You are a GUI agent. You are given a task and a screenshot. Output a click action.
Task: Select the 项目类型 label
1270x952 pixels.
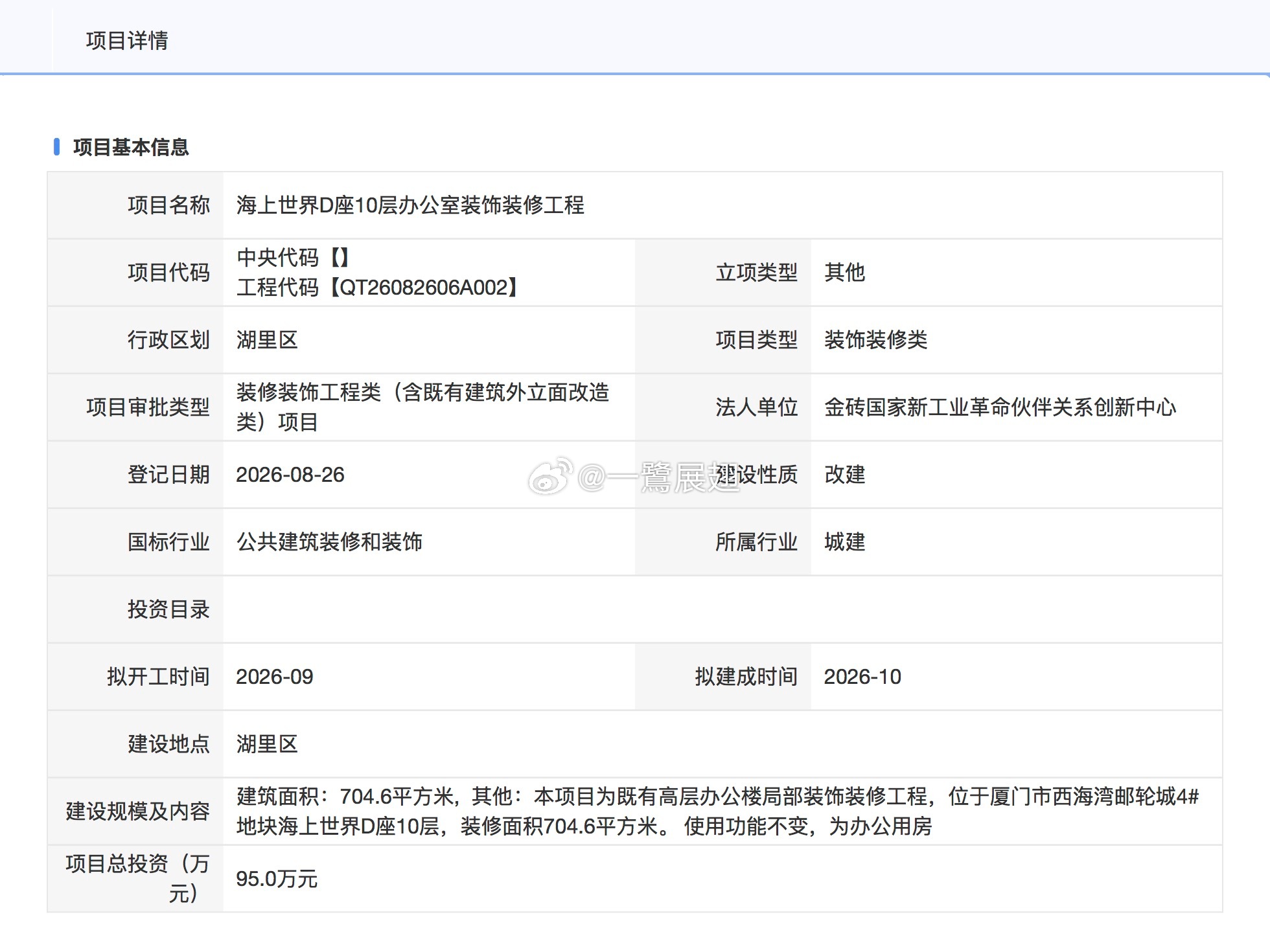[756, 340]
